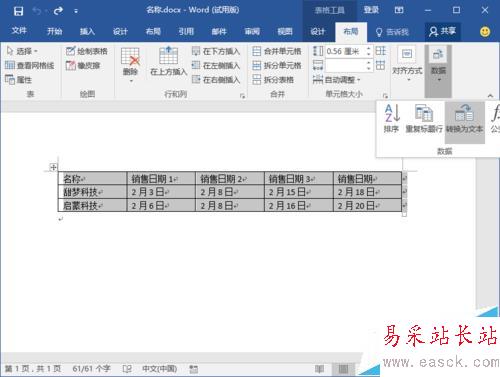Click the distribute columns icon
The height and width of the screenshot is (377, 500).
pos(381,65)
